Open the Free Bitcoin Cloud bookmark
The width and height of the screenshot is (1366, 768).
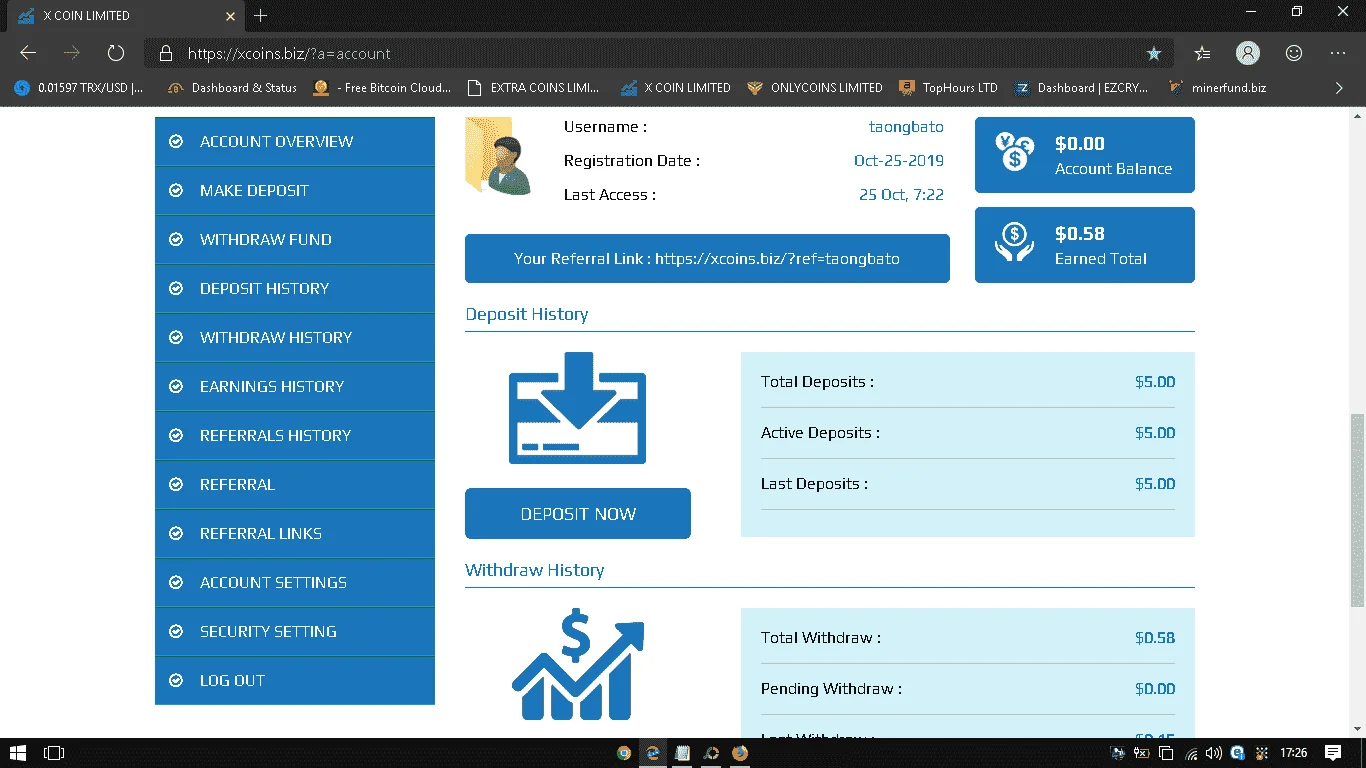[x=382, y=88]
